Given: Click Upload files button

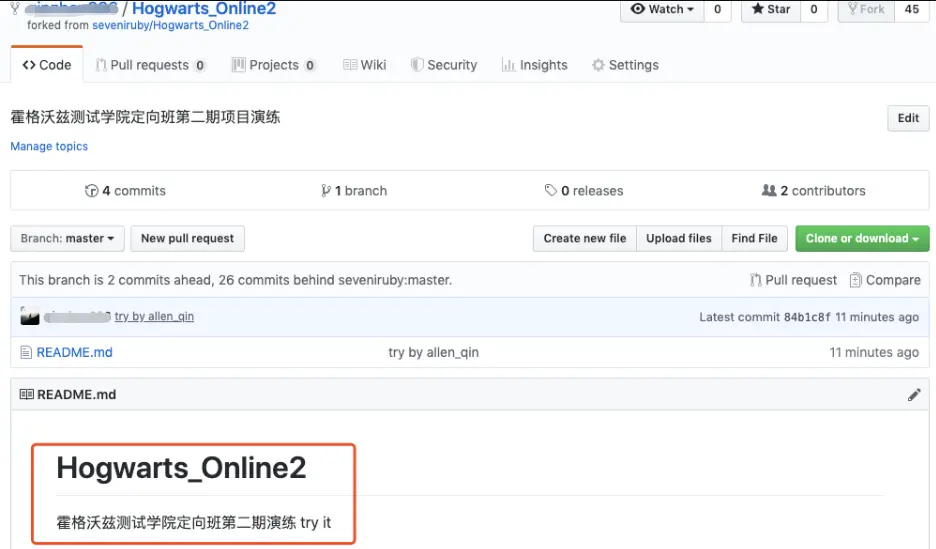Looking at the screenshot, I should tap(679, 239).
